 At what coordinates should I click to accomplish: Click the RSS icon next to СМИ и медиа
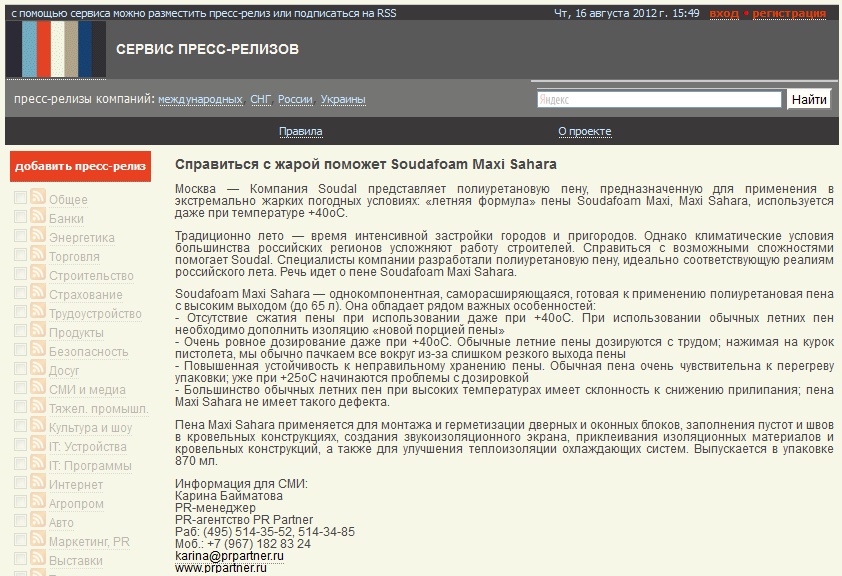click(x=38, y=387)
